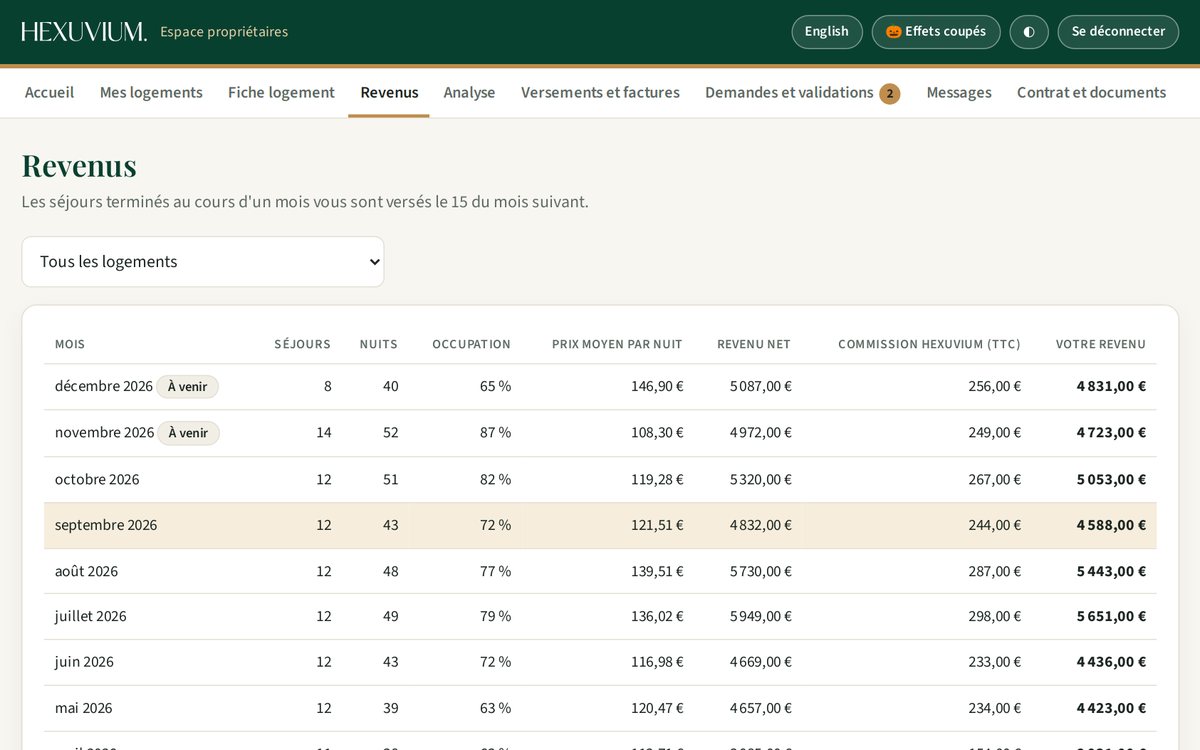Click the Occupation column header
The image size is (1200, 750).
coord(471,344)
